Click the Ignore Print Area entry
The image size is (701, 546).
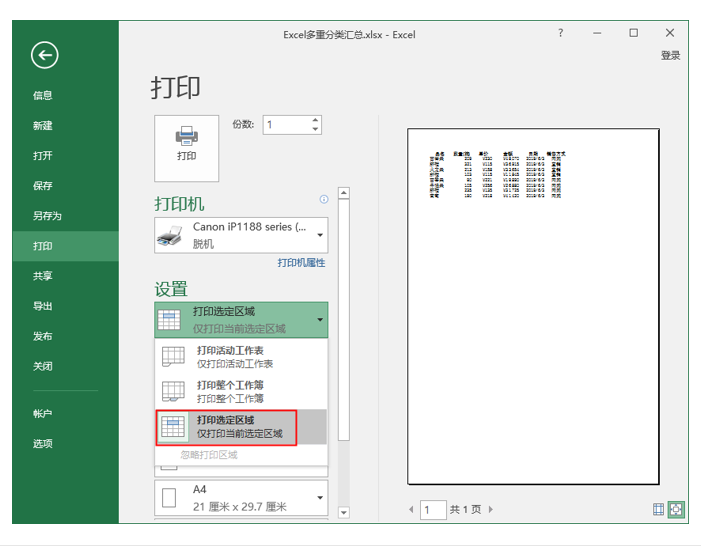tap(209, 455)
